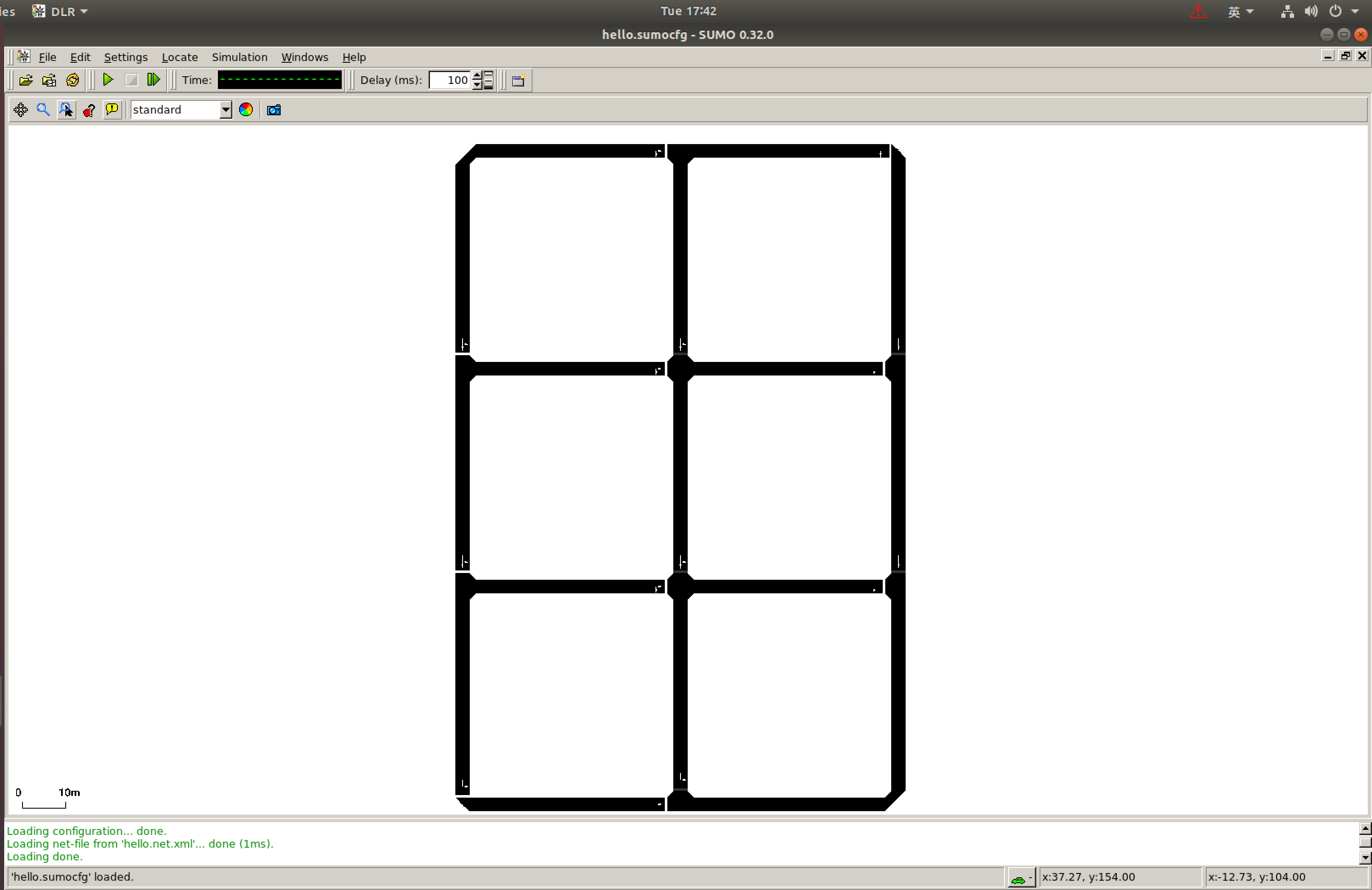
Task: Open simulation file icon
Action: 26,80
